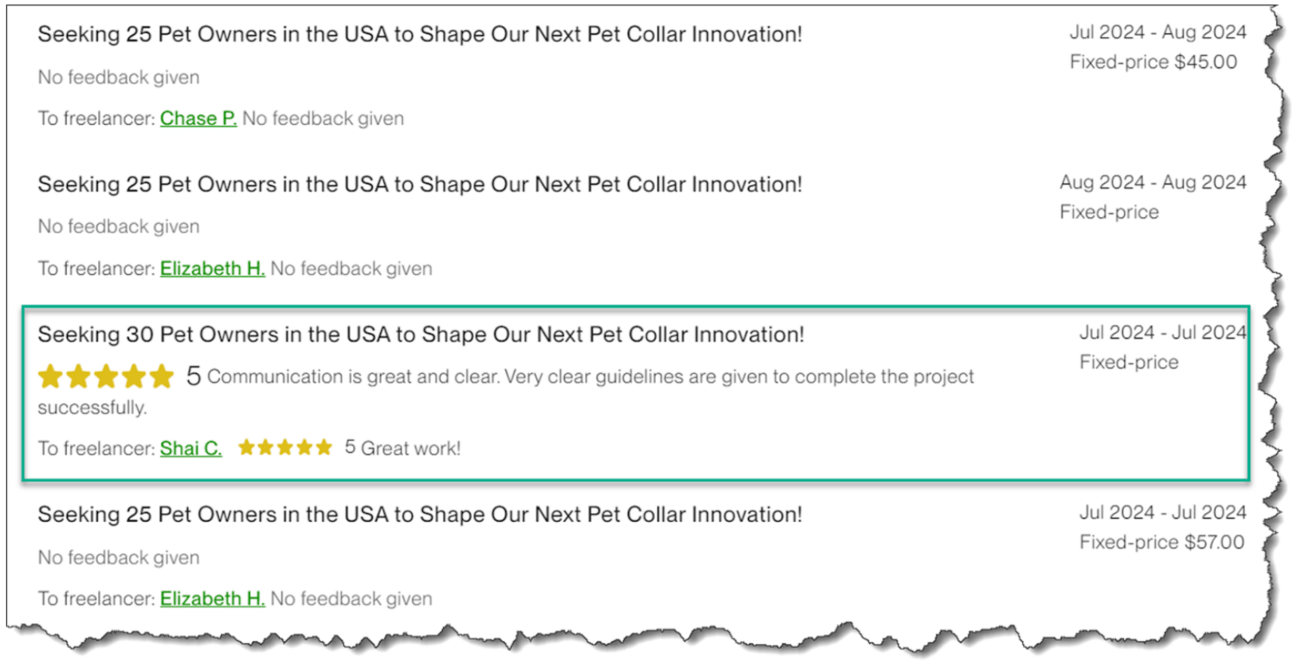Open the job title priced at $45.00
This screenshot has height=672, width=1292.
[420, 34]
